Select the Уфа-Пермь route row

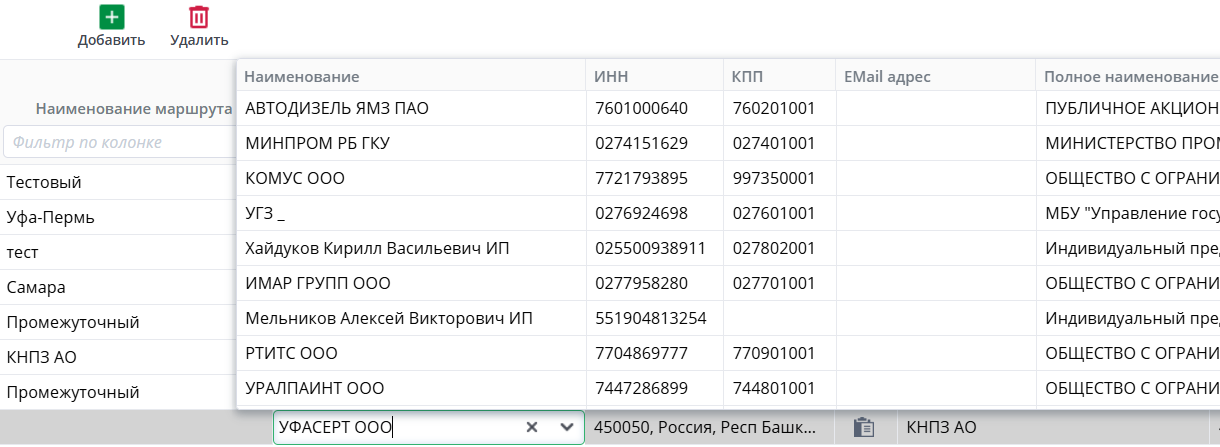tap(118, 217)
